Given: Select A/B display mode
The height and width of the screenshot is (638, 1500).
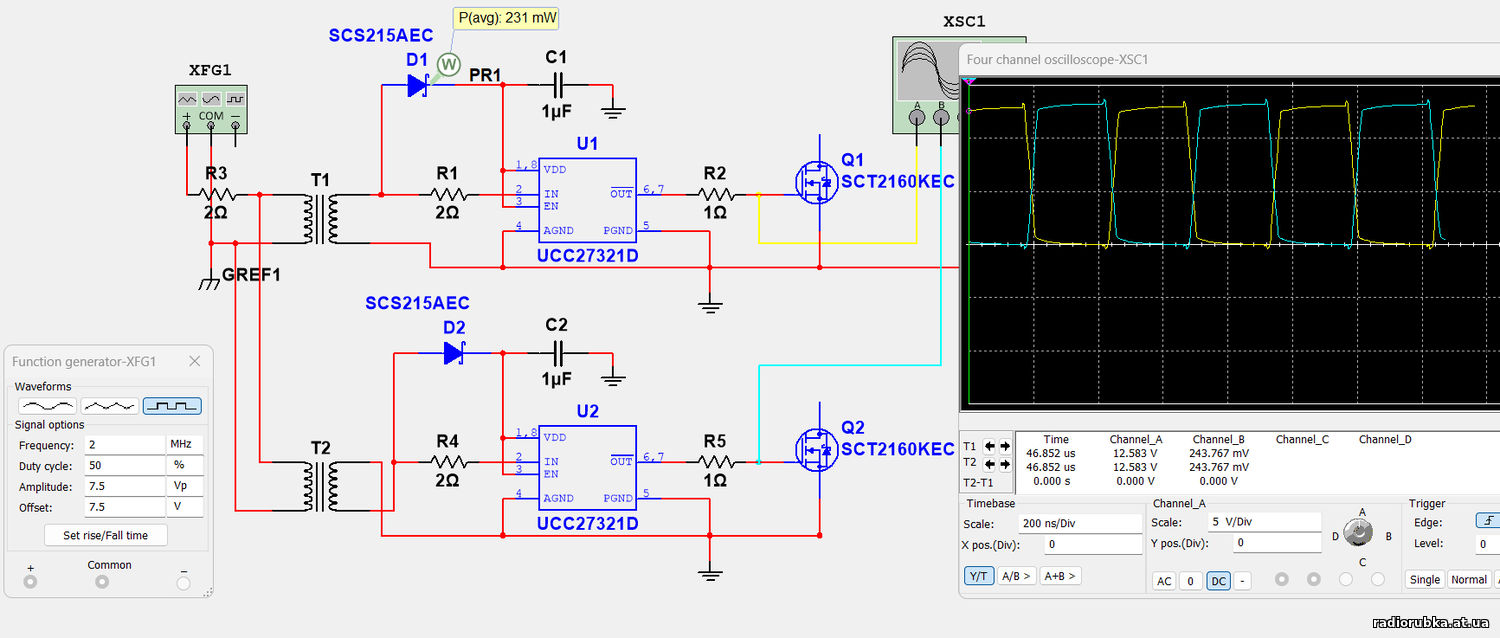Looking at the screenshot, I should point(1017,576).
